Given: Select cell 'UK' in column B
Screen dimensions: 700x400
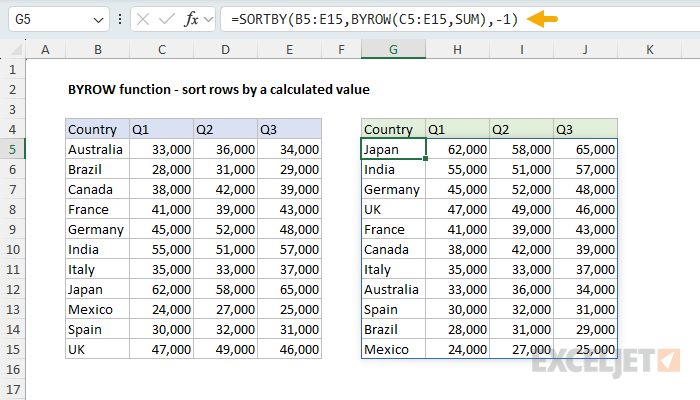Looking at the screenshot, I should pos(97,350).
